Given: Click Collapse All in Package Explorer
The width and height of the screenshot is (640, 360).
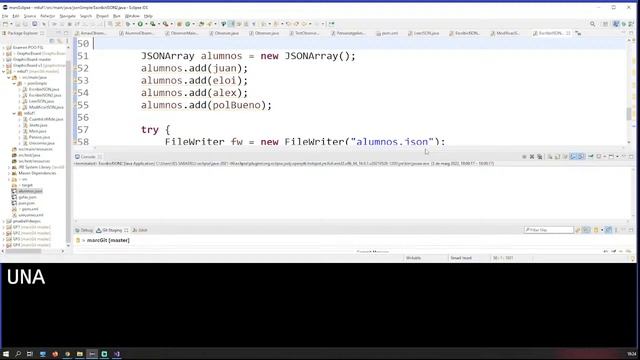Looking at the screenshot, I should [52, 41].
